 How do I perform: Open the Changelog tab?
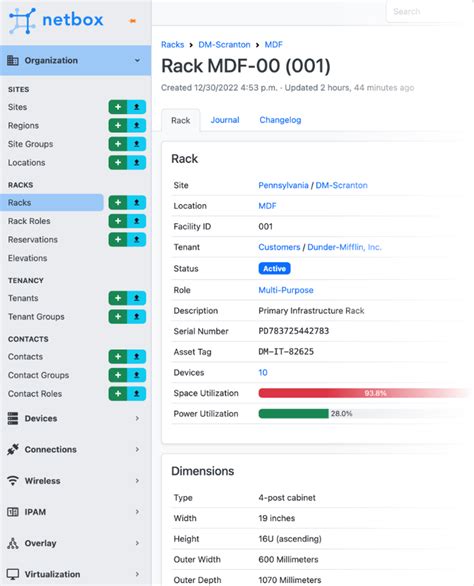point(280,120)
